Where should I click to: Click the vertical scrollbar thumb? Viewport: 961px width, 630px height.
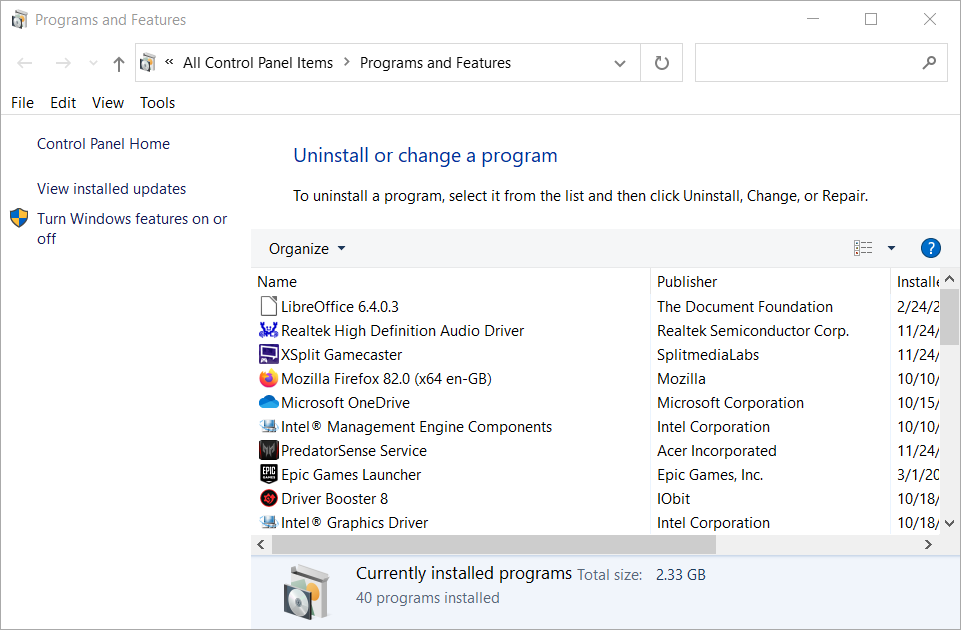pos(949,316)
